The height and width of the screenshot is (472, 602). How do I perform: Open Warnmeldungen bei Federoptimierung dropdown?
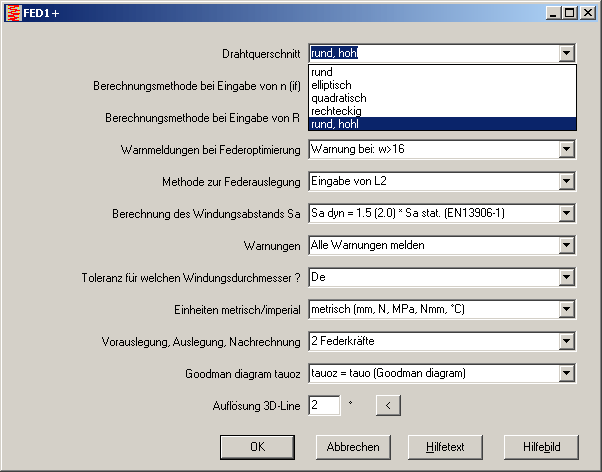(x=567, y=150)
